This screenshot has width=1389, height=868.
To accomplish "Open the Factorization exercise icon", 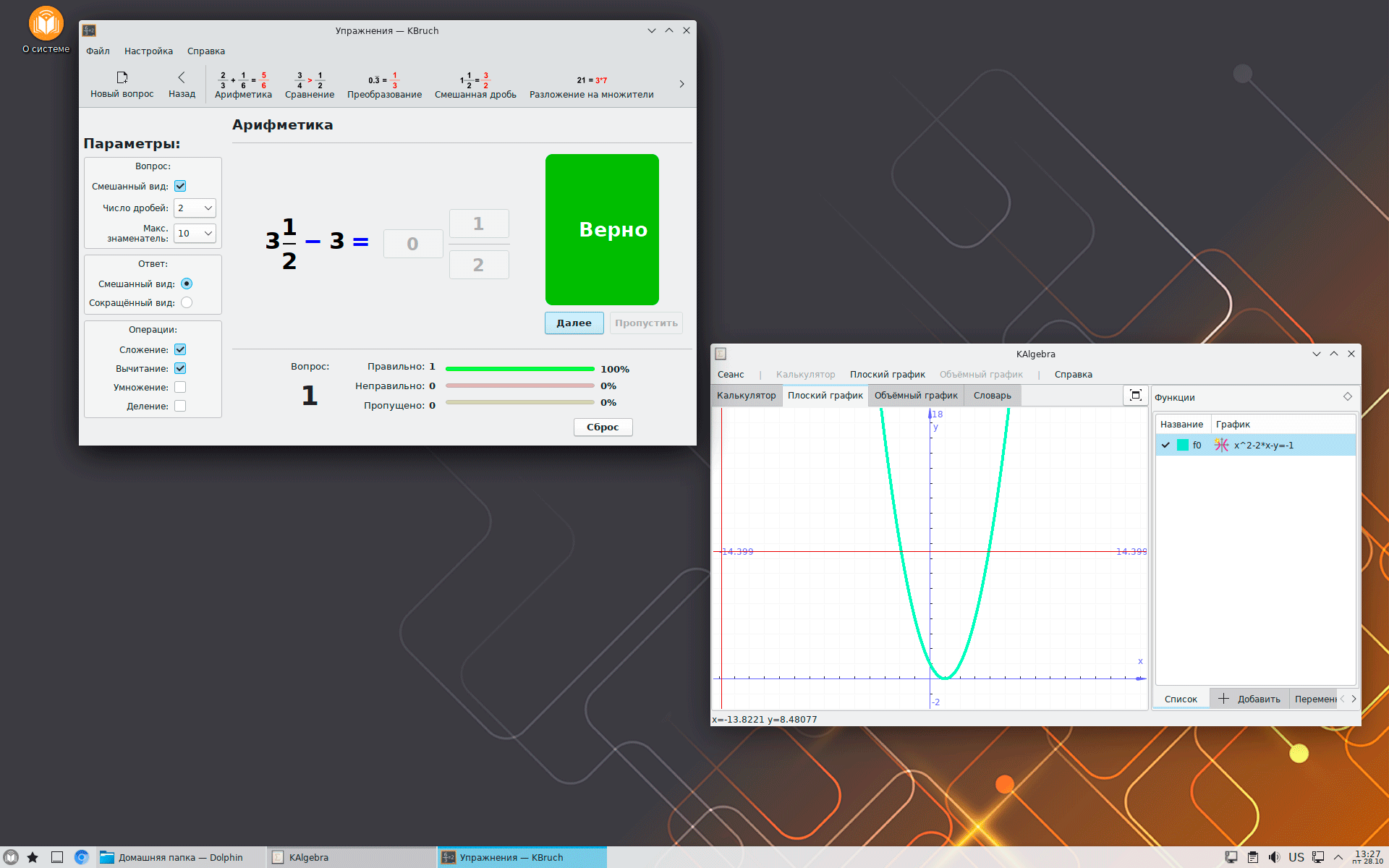I will (x=591, y=80).
